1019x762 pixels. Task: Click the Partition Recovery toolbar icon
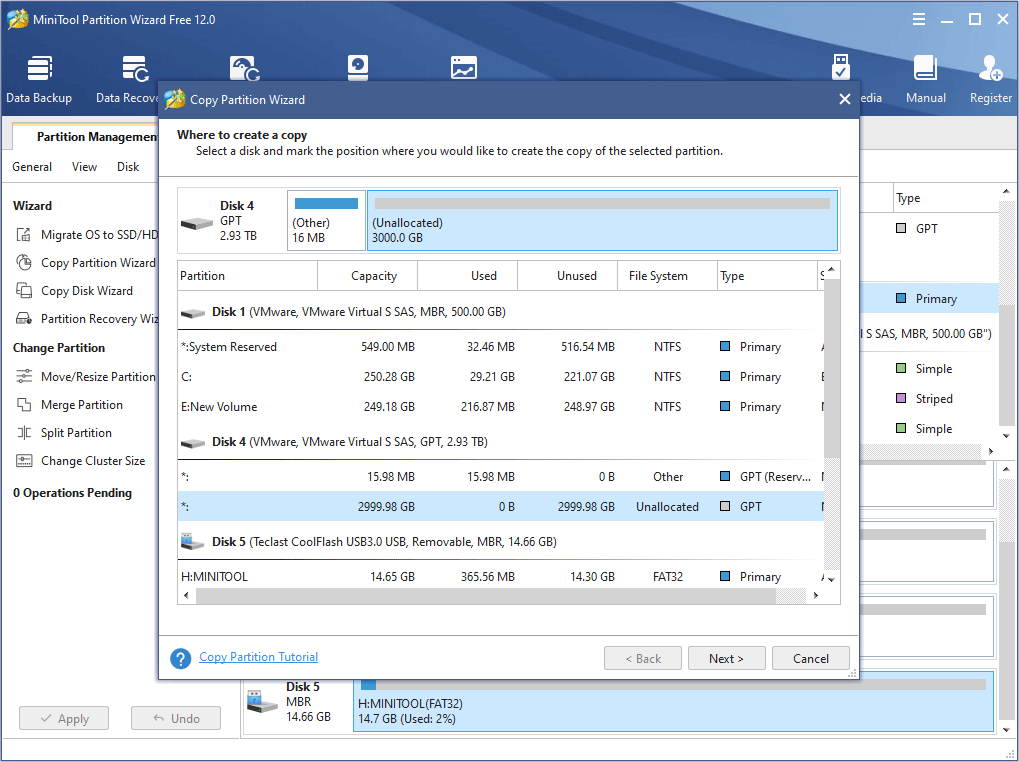244,68
